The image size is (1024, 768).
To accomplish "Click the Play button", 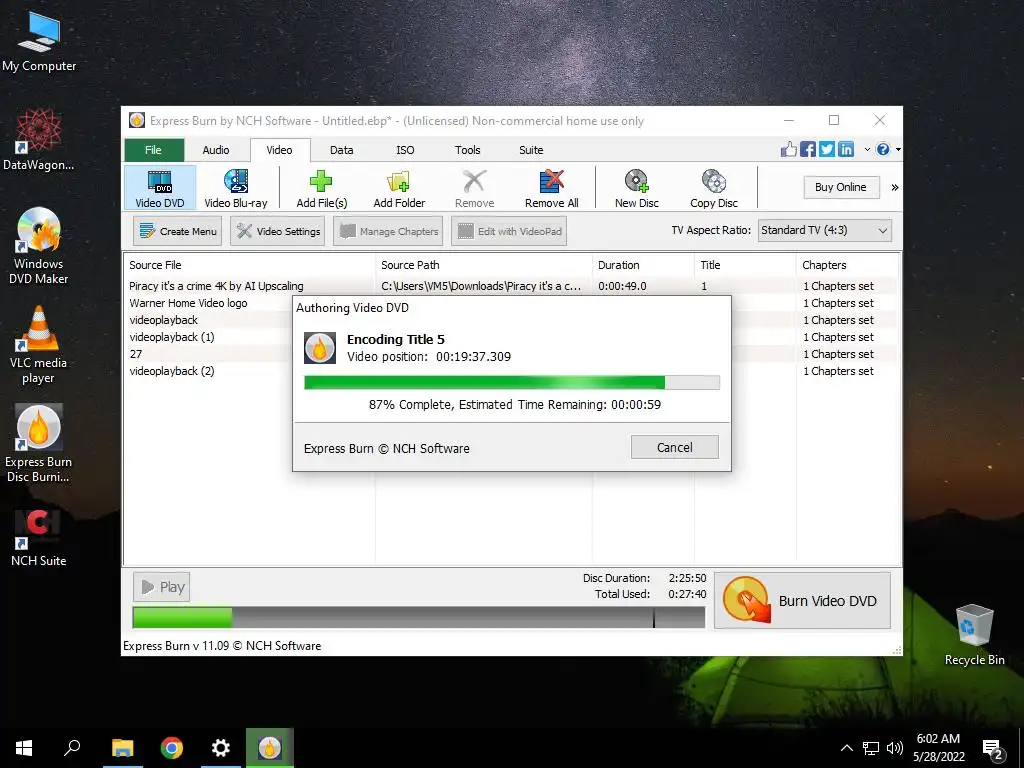I will tap(162, 587).
